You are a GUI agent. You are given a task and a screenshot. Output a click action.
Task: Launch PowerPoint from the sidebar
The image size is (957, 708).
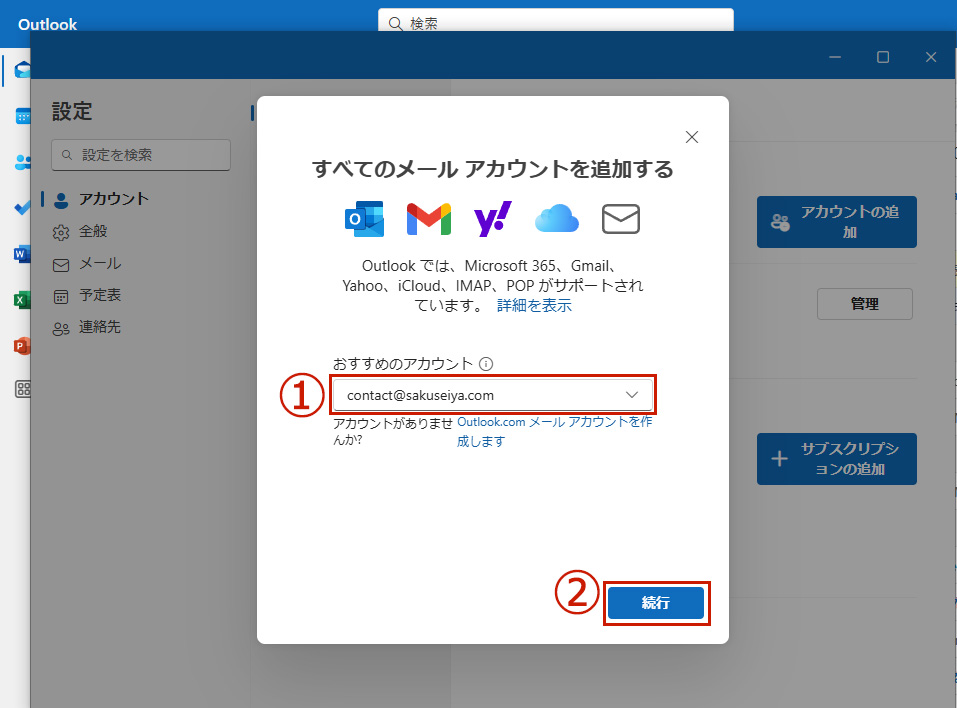coord(22,346)
